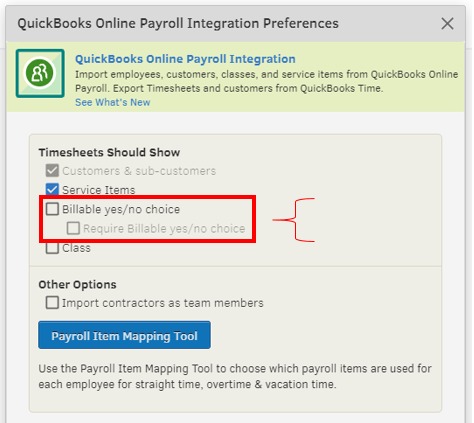Click the Use the Payroll Item Mapping Tool description
474x423 pixels.
235,376
